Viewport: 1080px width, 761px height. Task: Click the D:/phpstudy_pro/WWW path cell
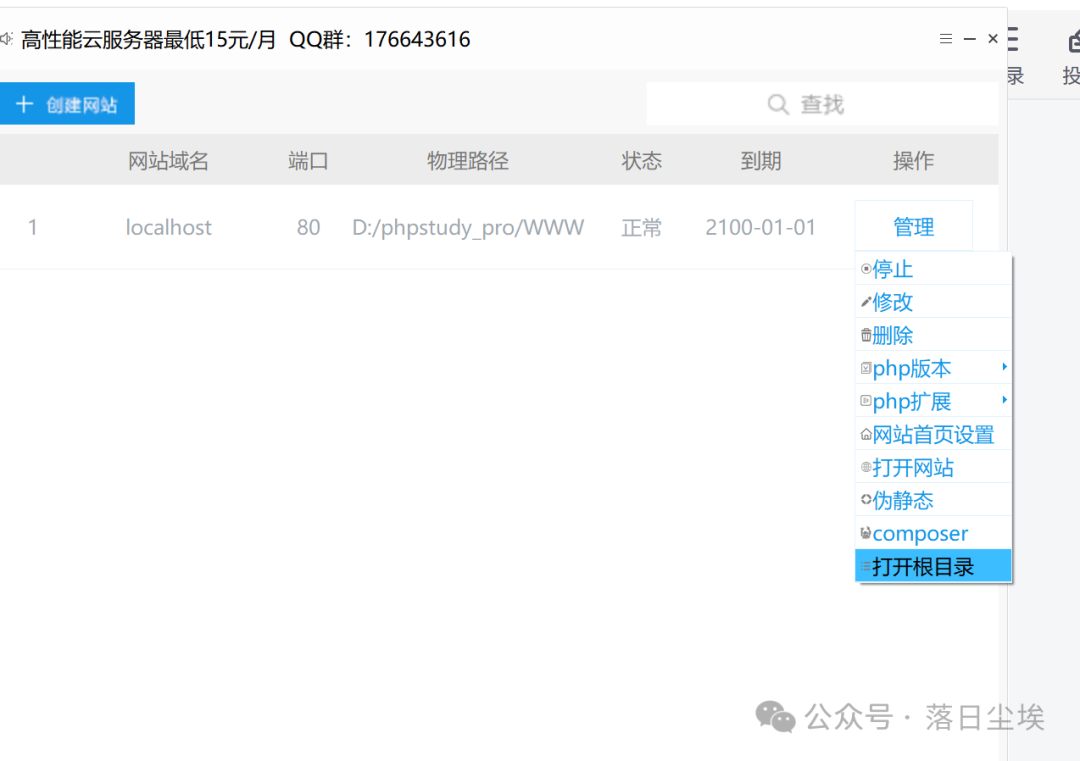pos(468,227)
